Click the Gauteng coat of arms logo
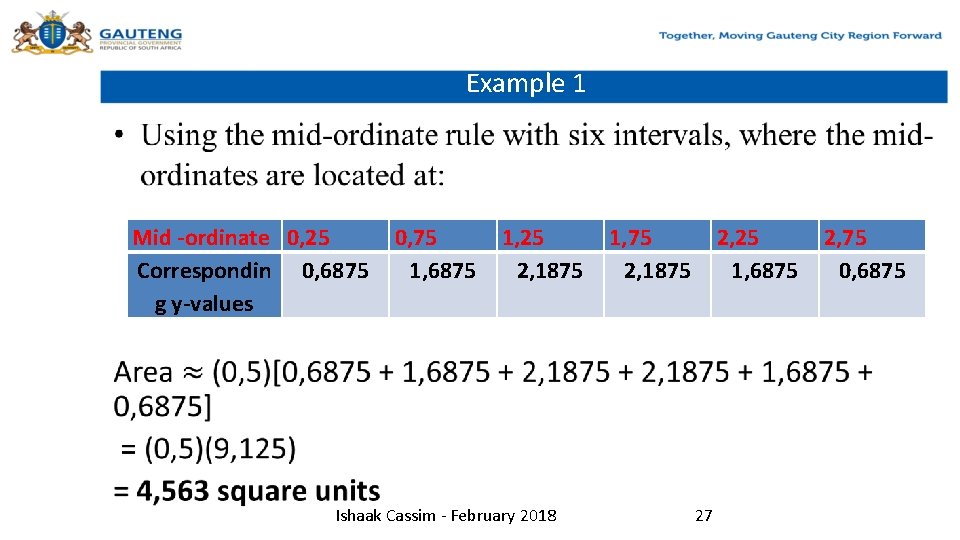The image size is (960, 540). [52, 32]
